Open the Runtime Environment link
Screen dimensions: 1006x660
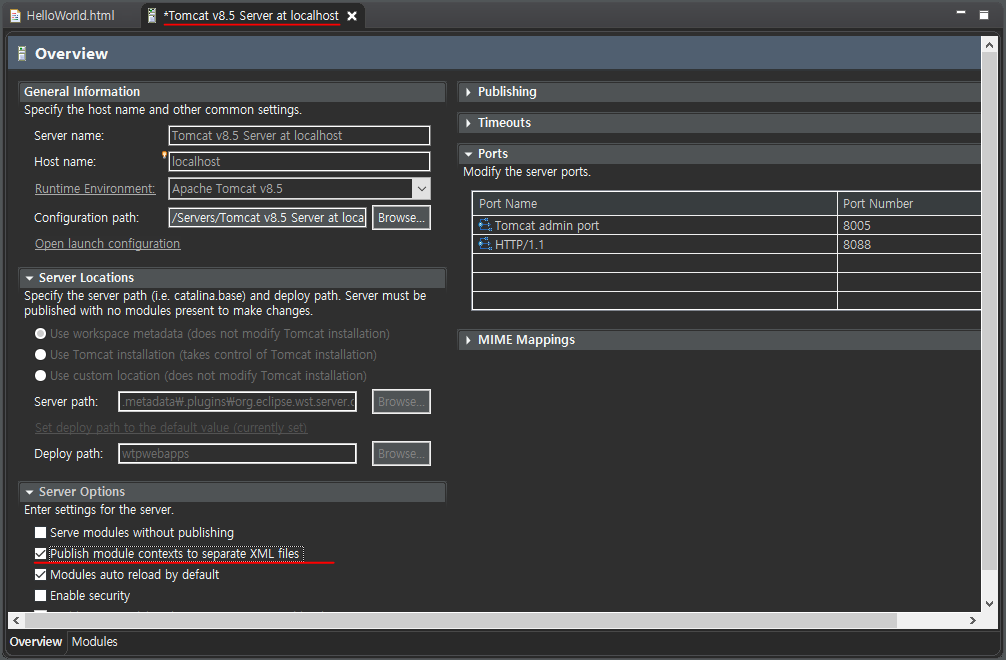[95, 189]
